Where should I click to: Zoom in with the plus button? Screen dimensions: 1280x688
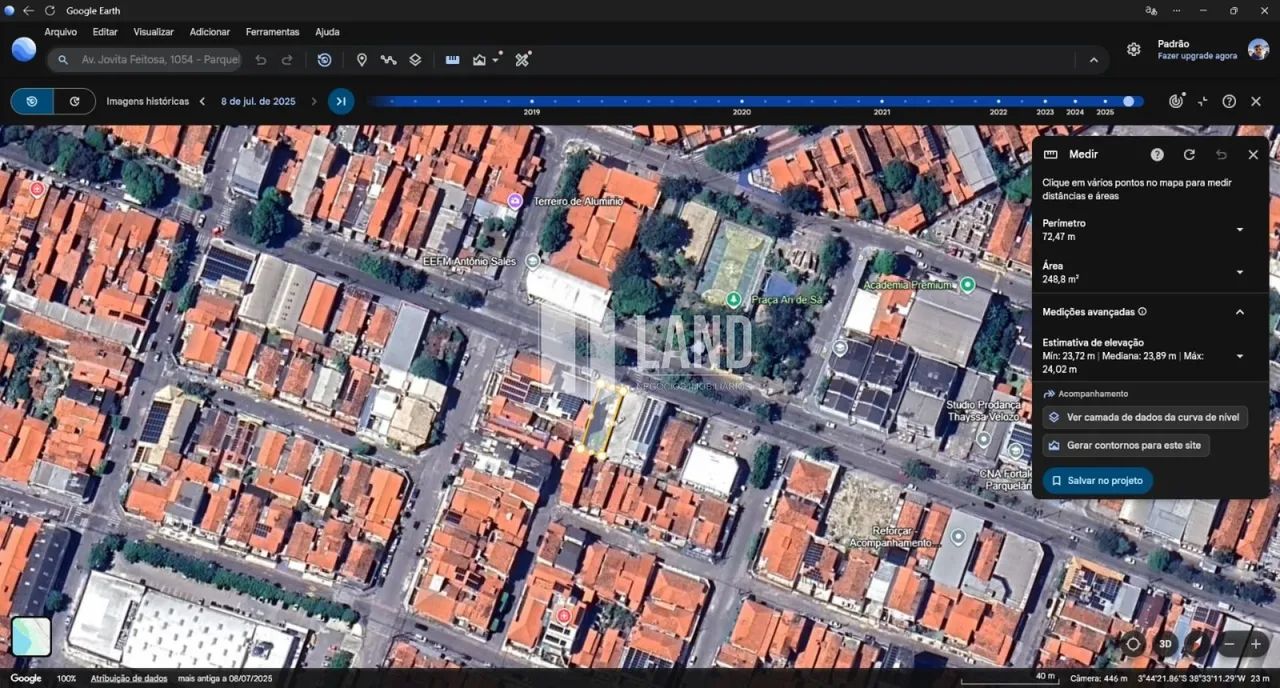(1256, 644)
